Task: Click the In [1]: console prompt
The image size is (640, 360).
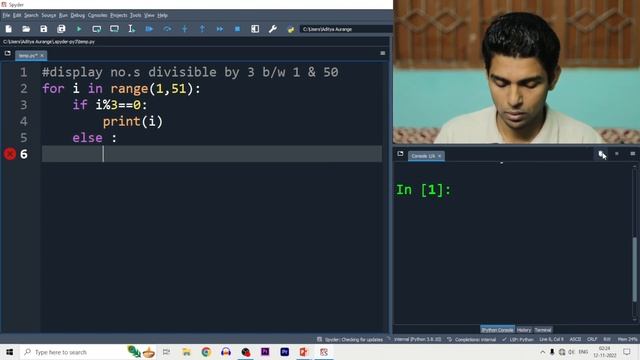Action: tap(423, 190)
